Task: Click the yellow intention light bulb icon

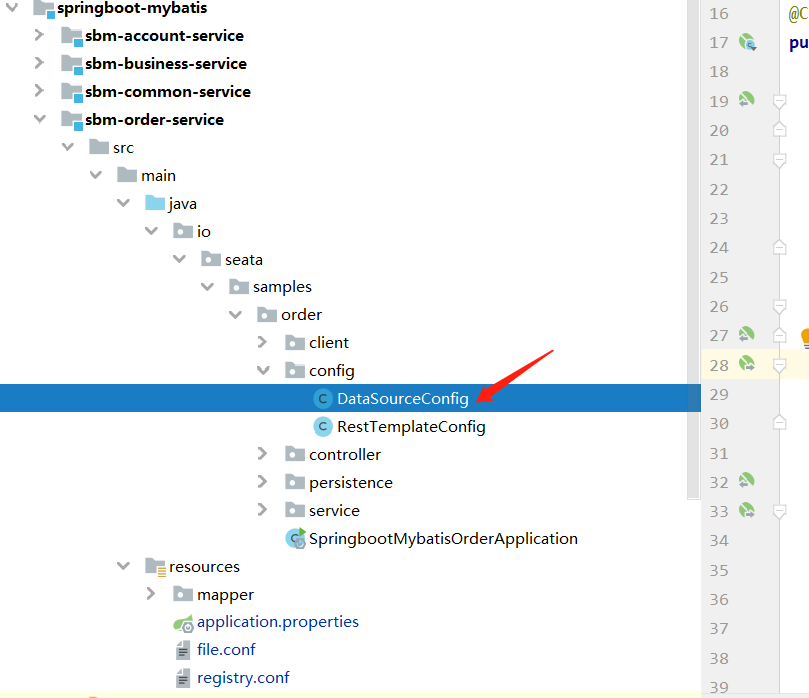Action: (805, 338)
